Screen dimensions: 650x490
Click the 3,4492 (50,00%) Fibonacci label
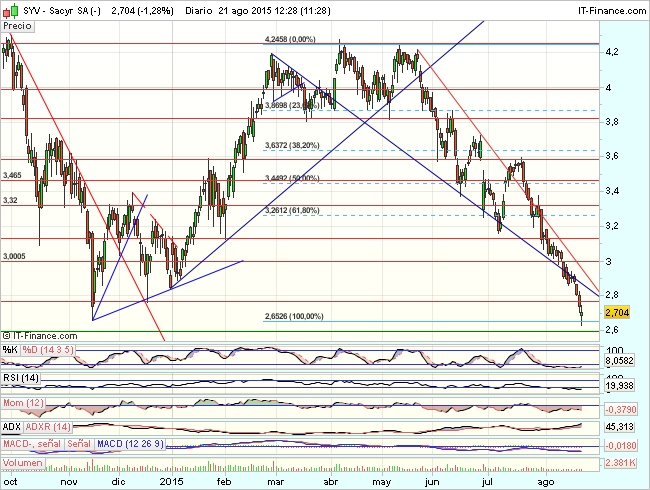point(292,178)
